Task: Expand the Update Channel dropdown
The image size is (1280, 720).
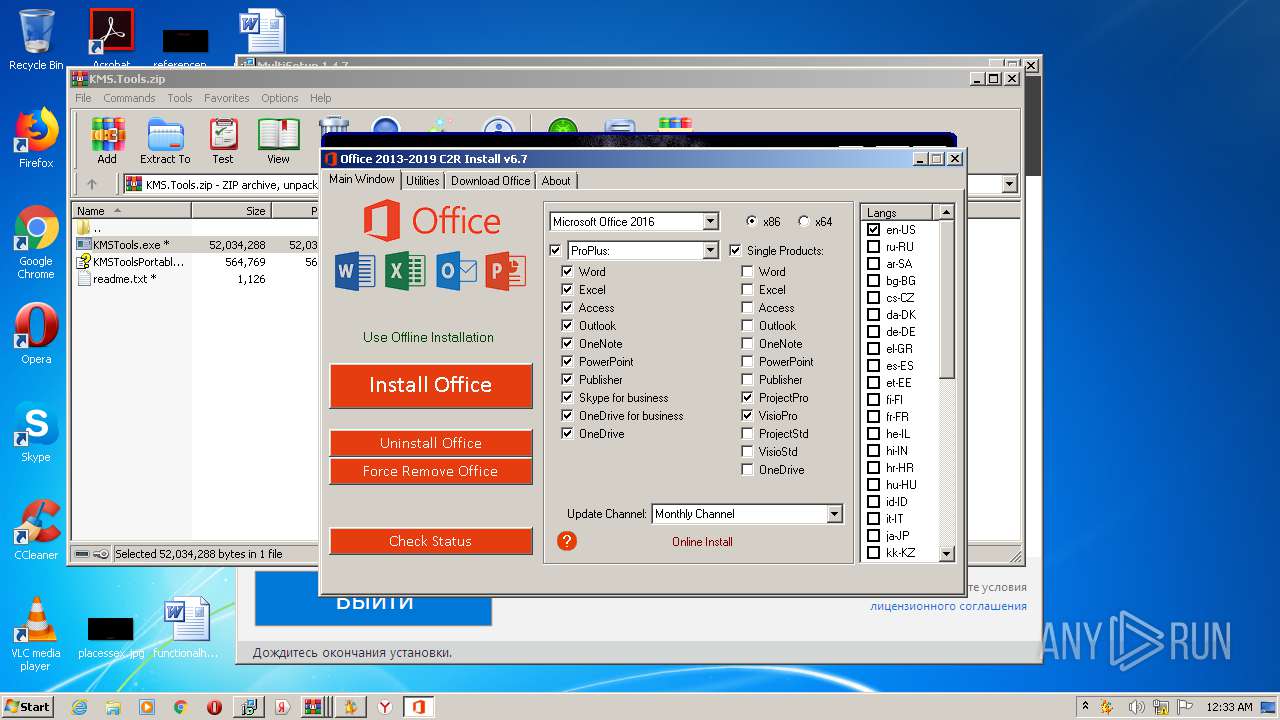Action: coord(835,514)
